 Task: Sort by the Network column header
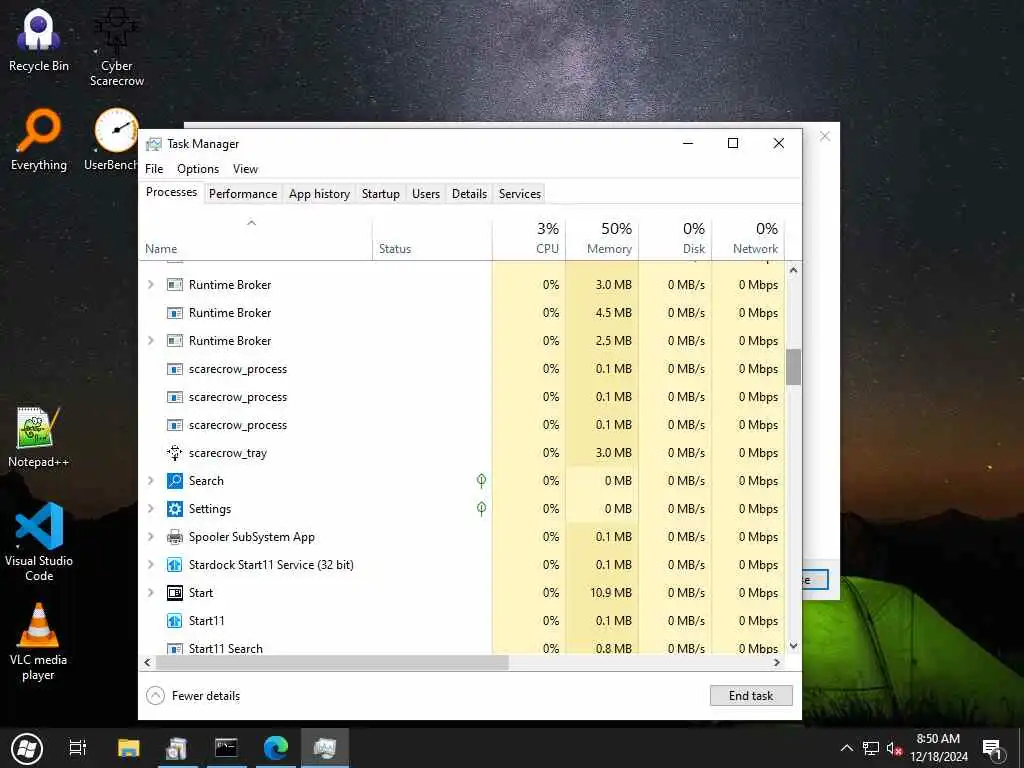click(748, 238)
